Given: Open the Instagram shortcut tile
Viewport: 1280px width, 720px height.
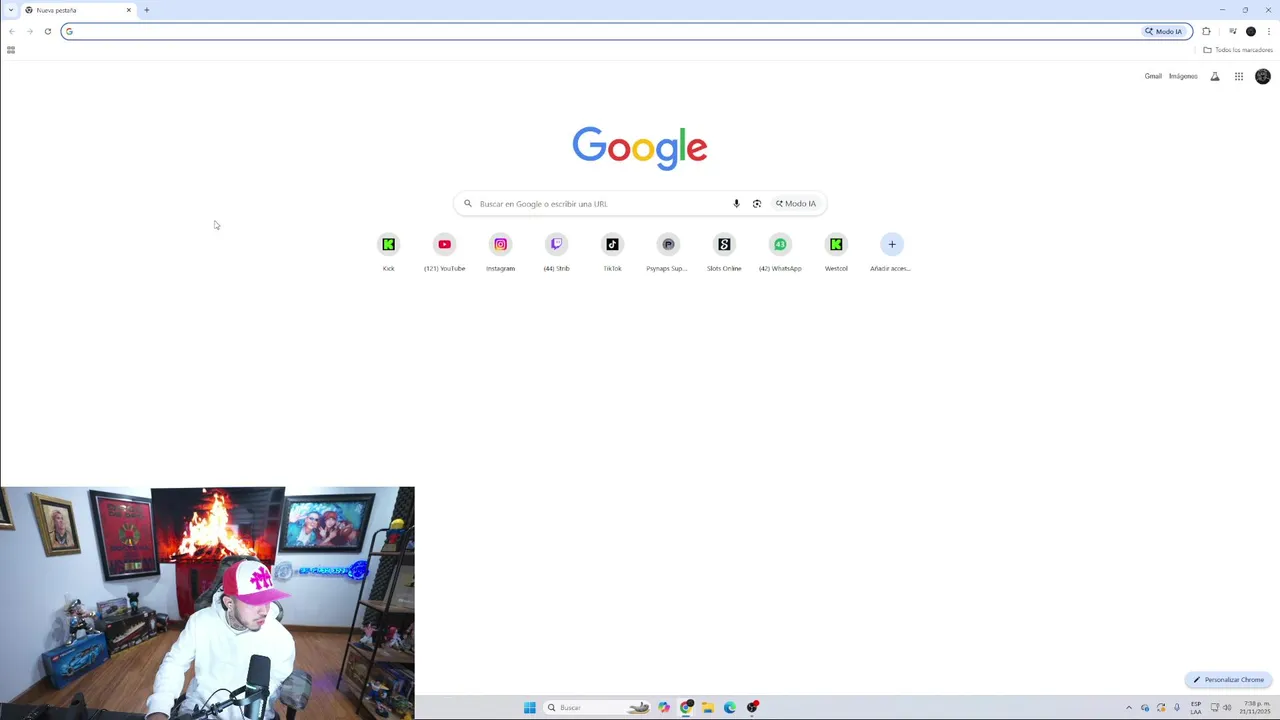Looking at the screenshot, I should coord(500,252).
